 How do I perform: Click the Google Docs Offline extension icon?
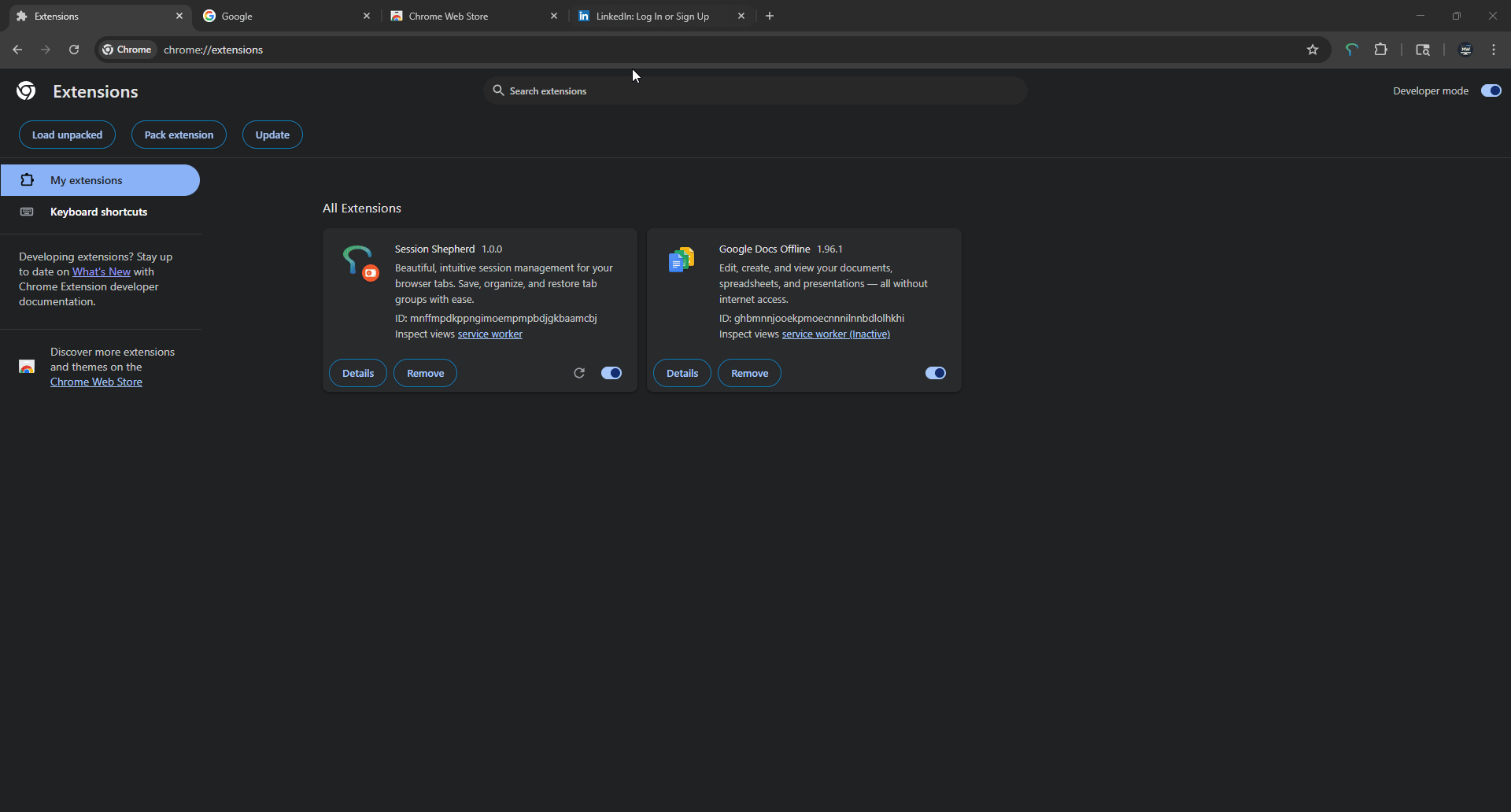tap(681, 260)
